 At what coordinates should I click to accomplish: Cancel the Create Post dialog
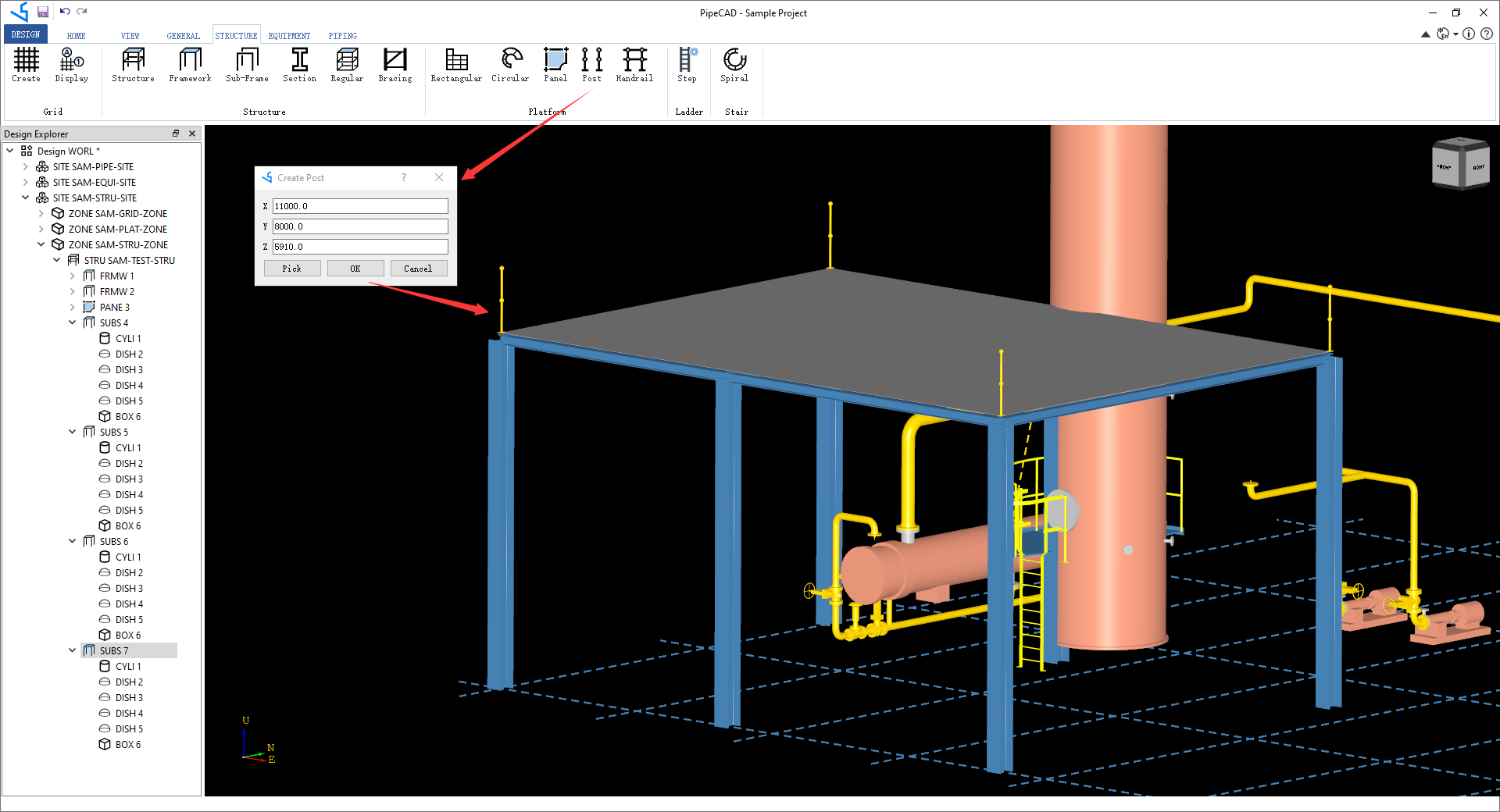click(418, 268)
